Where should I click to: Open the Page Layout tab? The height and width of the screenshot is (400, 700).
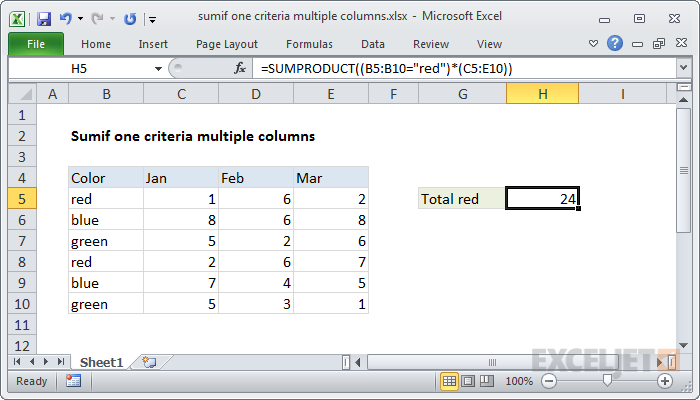coord(227,44)
